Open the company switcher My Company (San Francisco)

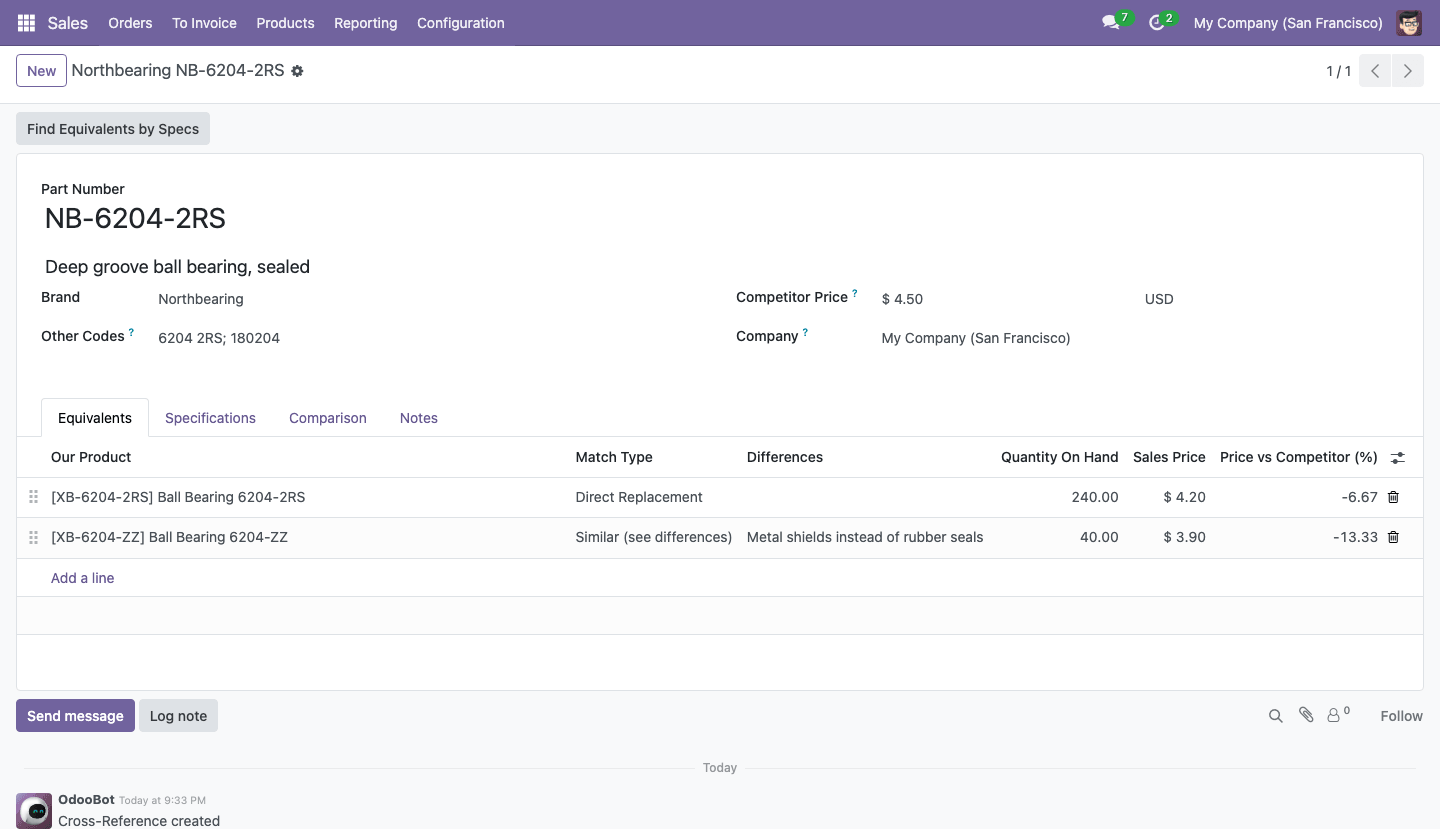pyautogui.click(x=1288, y=23)
